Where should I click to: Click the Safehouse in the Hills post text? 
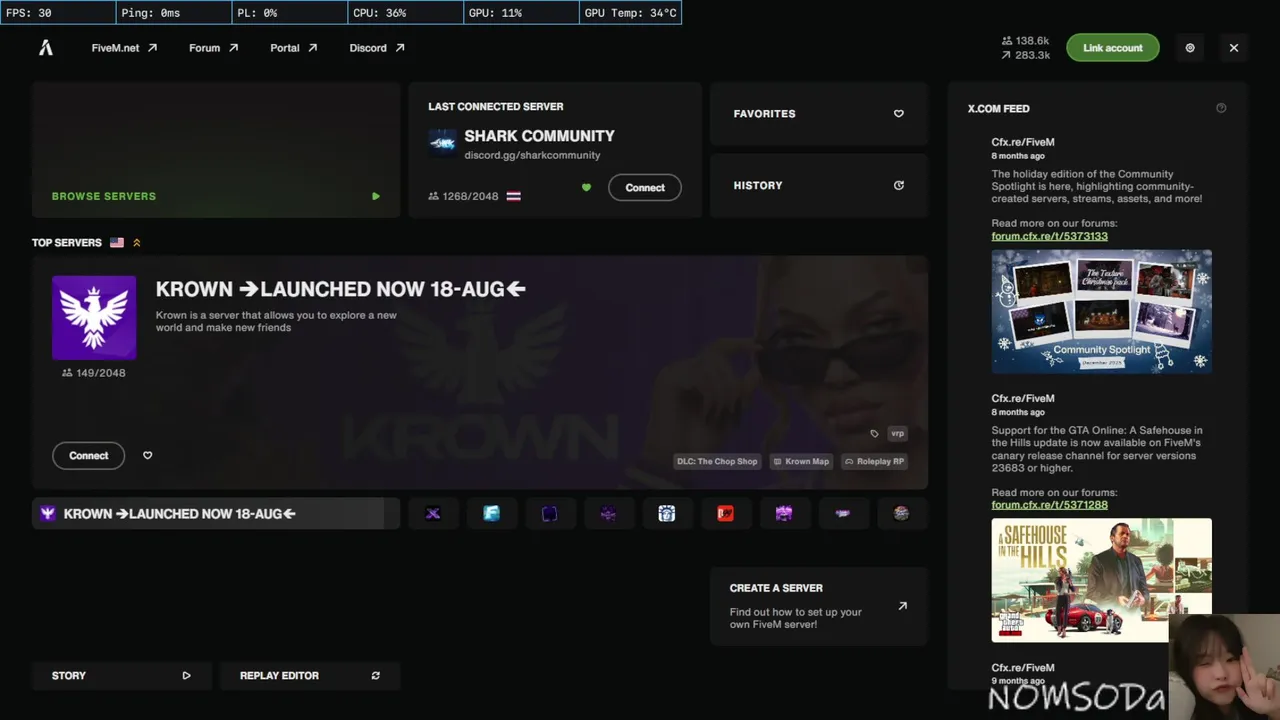tap(1097, 450)
